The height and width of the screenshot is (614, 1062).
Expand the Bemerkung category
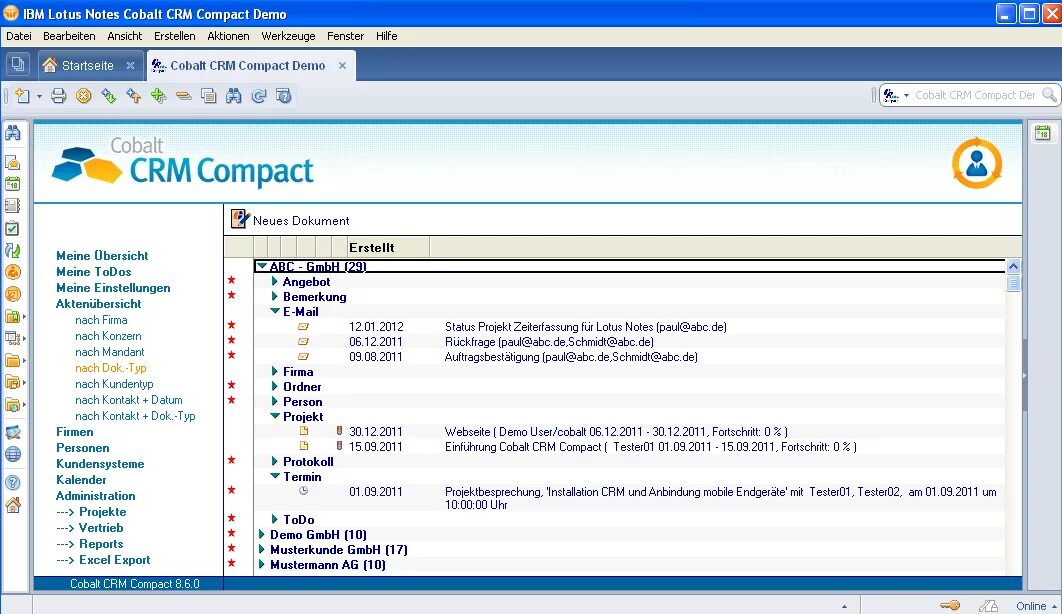(274, 297)
